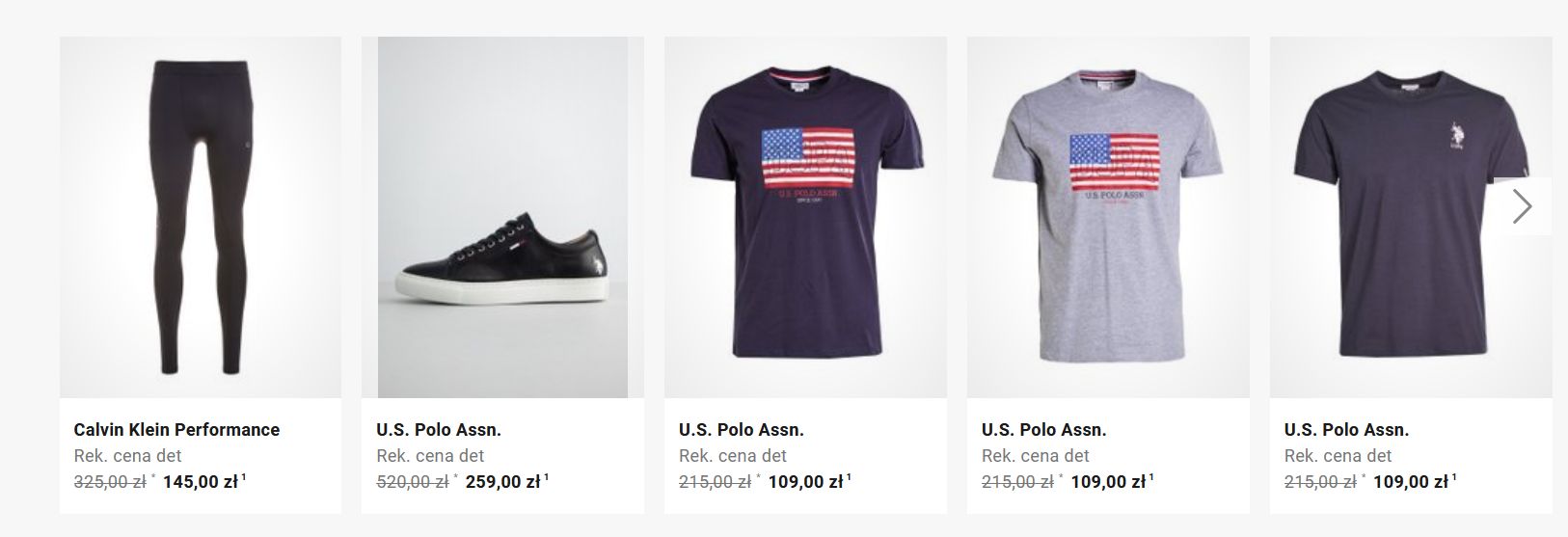Click the next arrow on the product carousel
This screenshot has width=1568, height=537.
click(x=1523, y=206)
